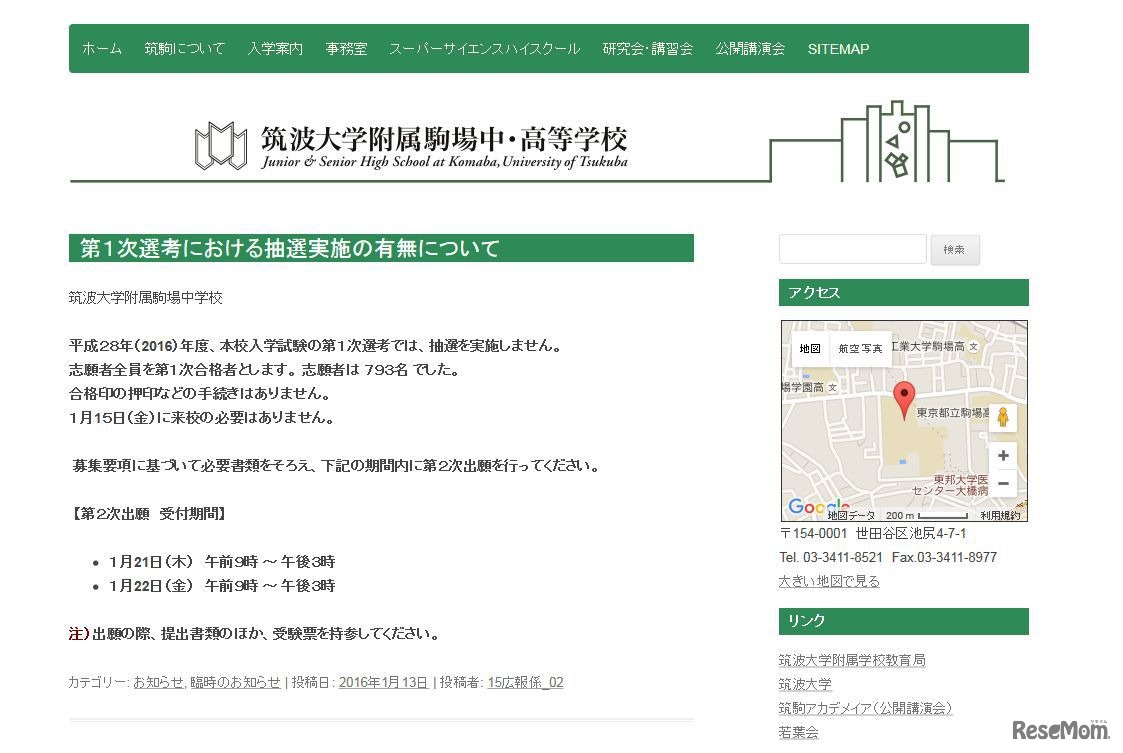Image resolution: width=1123 pixels, height=753 pixels.
Task: Switch the map back to 地図 view
Action: tap(810, 348)
